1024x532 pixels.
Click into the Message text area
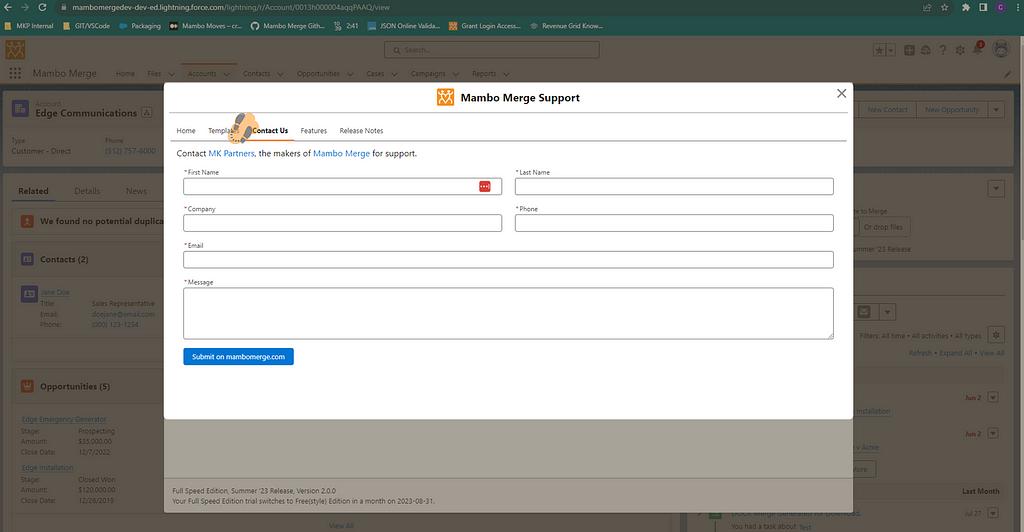(x=508, y=313)
